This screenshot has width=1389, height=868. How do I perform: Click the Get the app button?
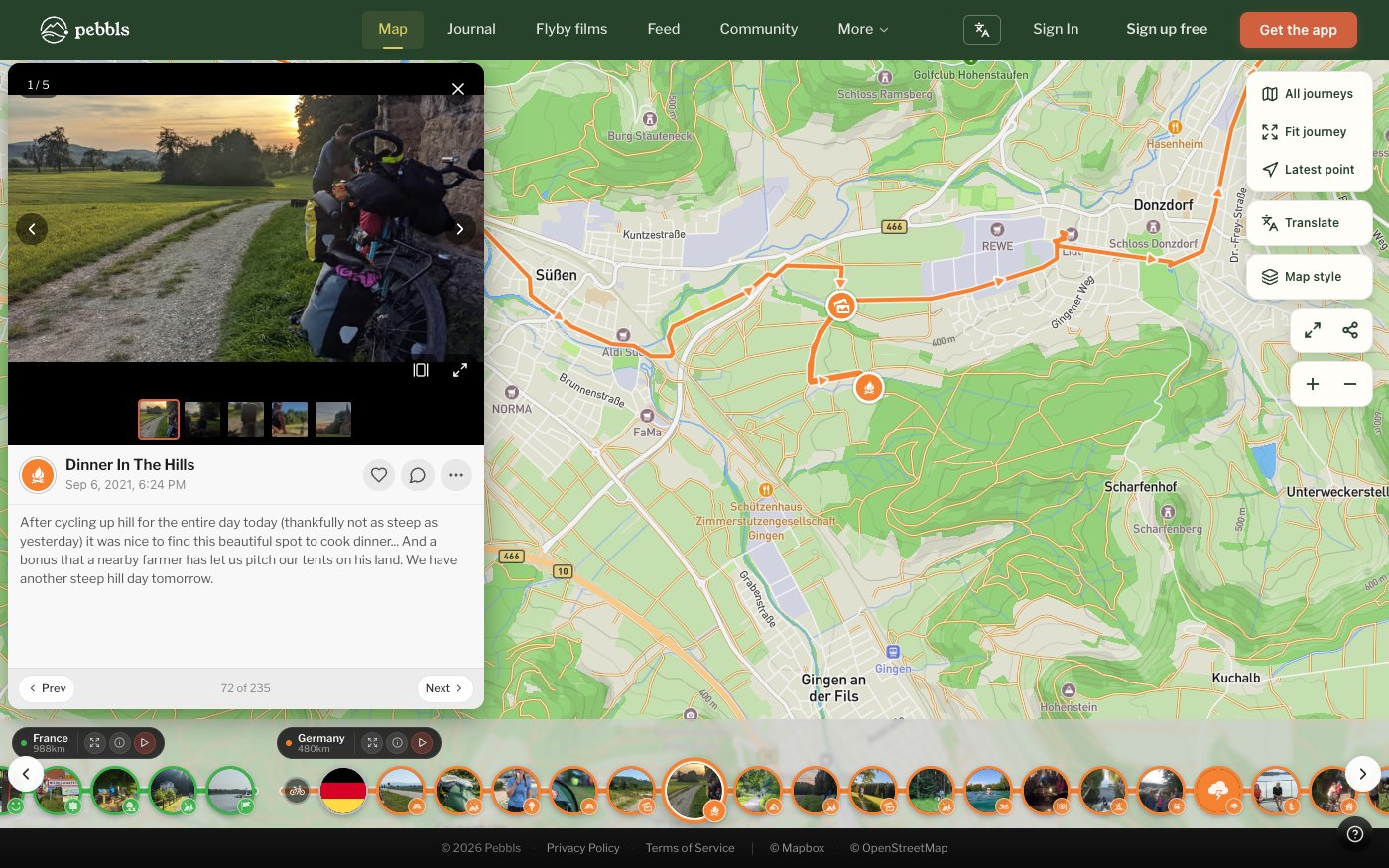pos(1299,30)
